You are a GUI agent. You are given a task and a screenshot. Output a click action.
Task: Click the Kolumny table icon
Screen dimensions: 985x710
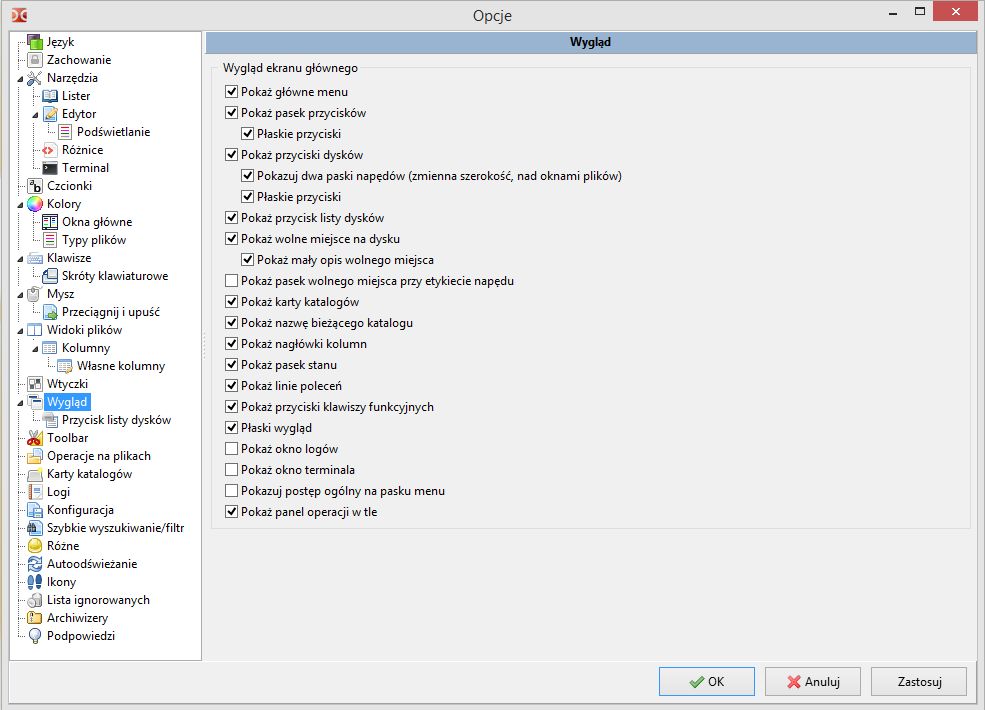[x=50, y=348]
